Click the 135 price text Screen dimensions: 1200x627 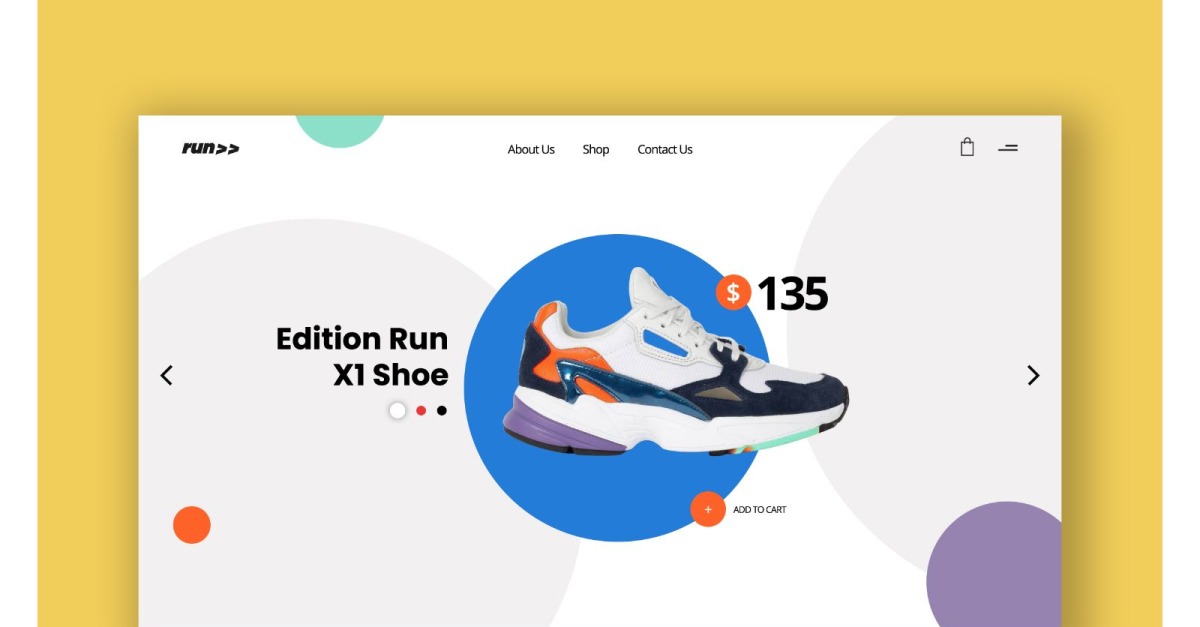click(792, 293)
